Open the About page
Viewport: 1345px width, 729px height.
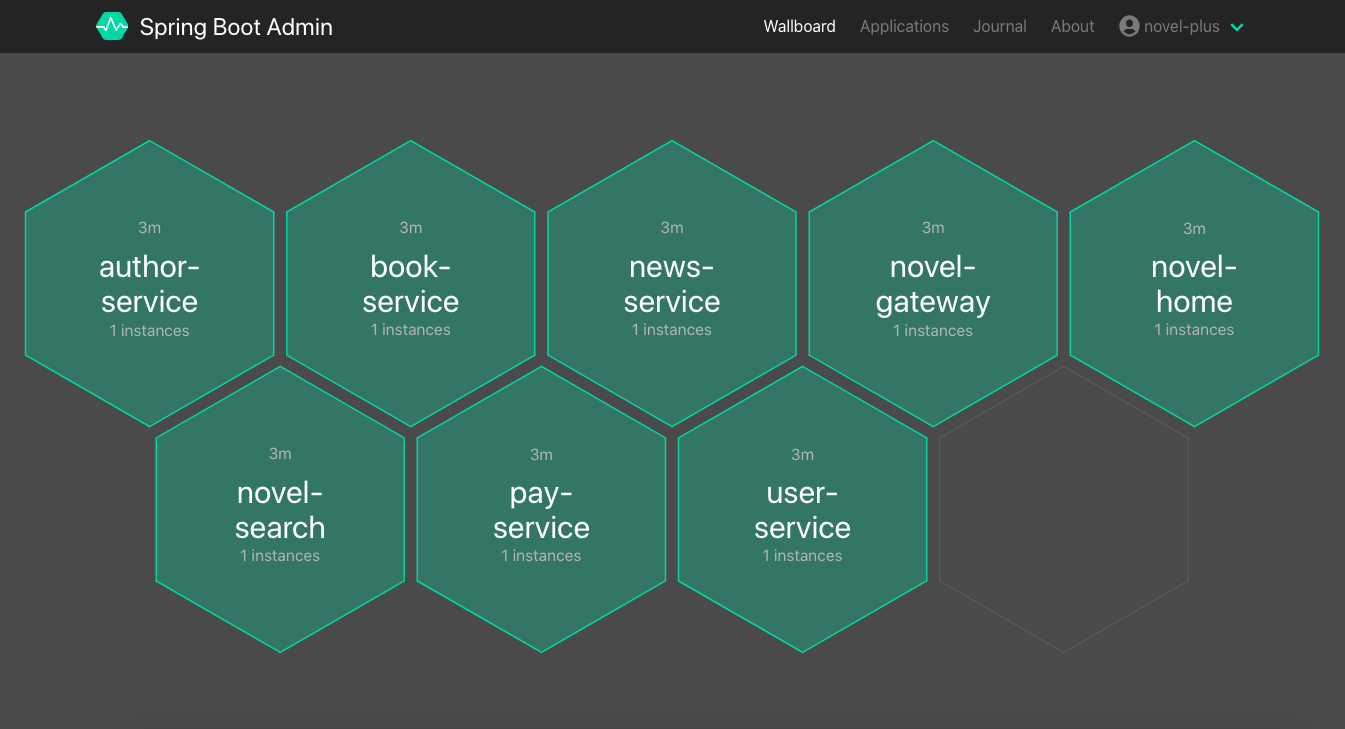coord(1072,27)
